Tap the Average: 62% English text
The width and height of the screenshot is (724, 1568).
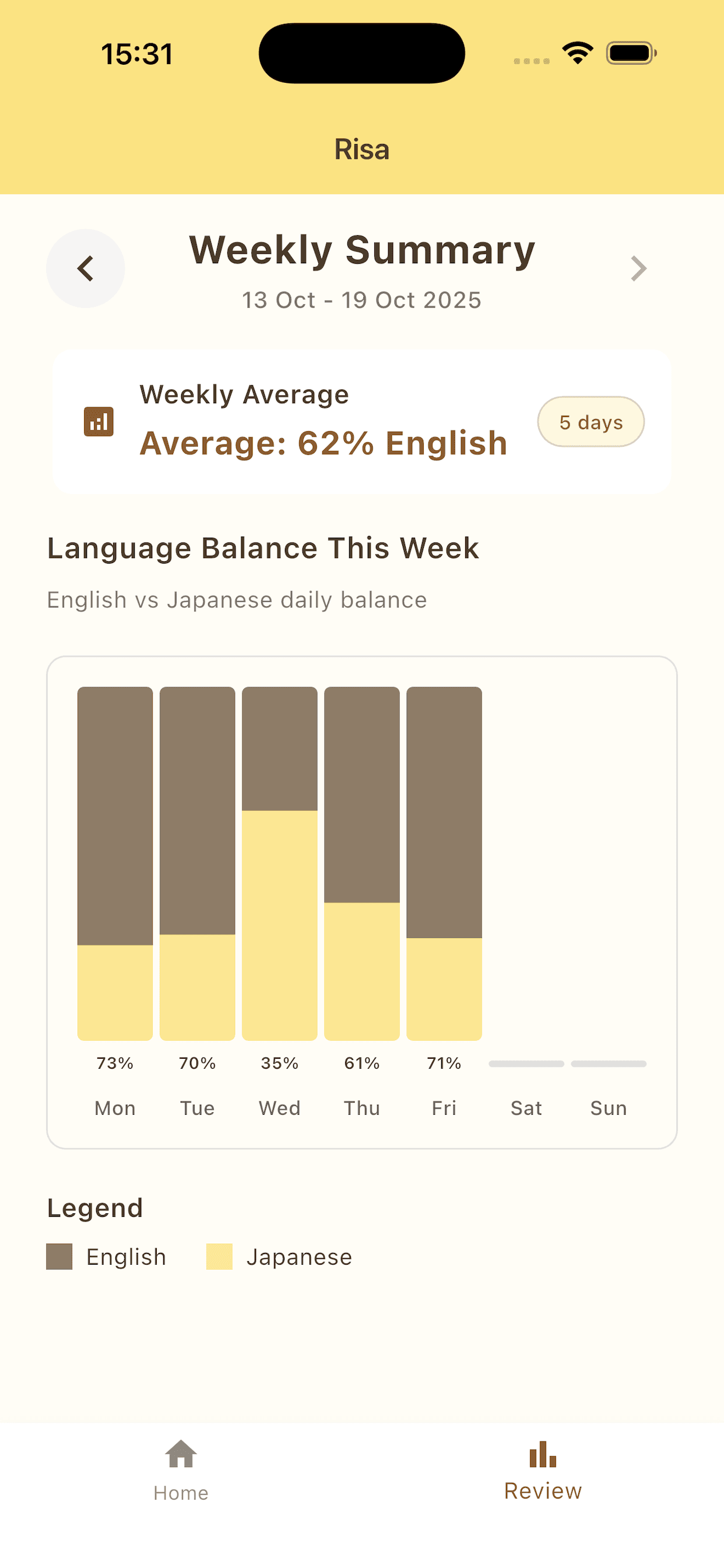coord(324,443)
